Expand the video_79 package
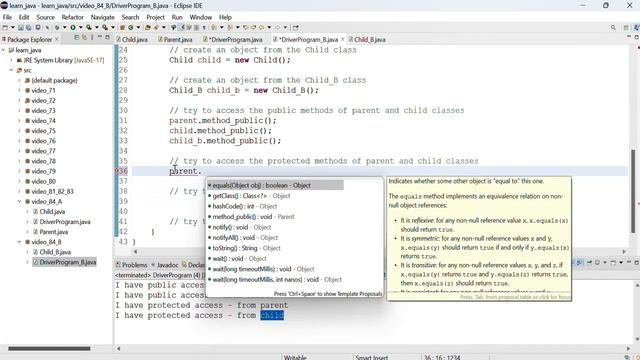This screenshot has width=640, height=360. (x=19, y=171)
